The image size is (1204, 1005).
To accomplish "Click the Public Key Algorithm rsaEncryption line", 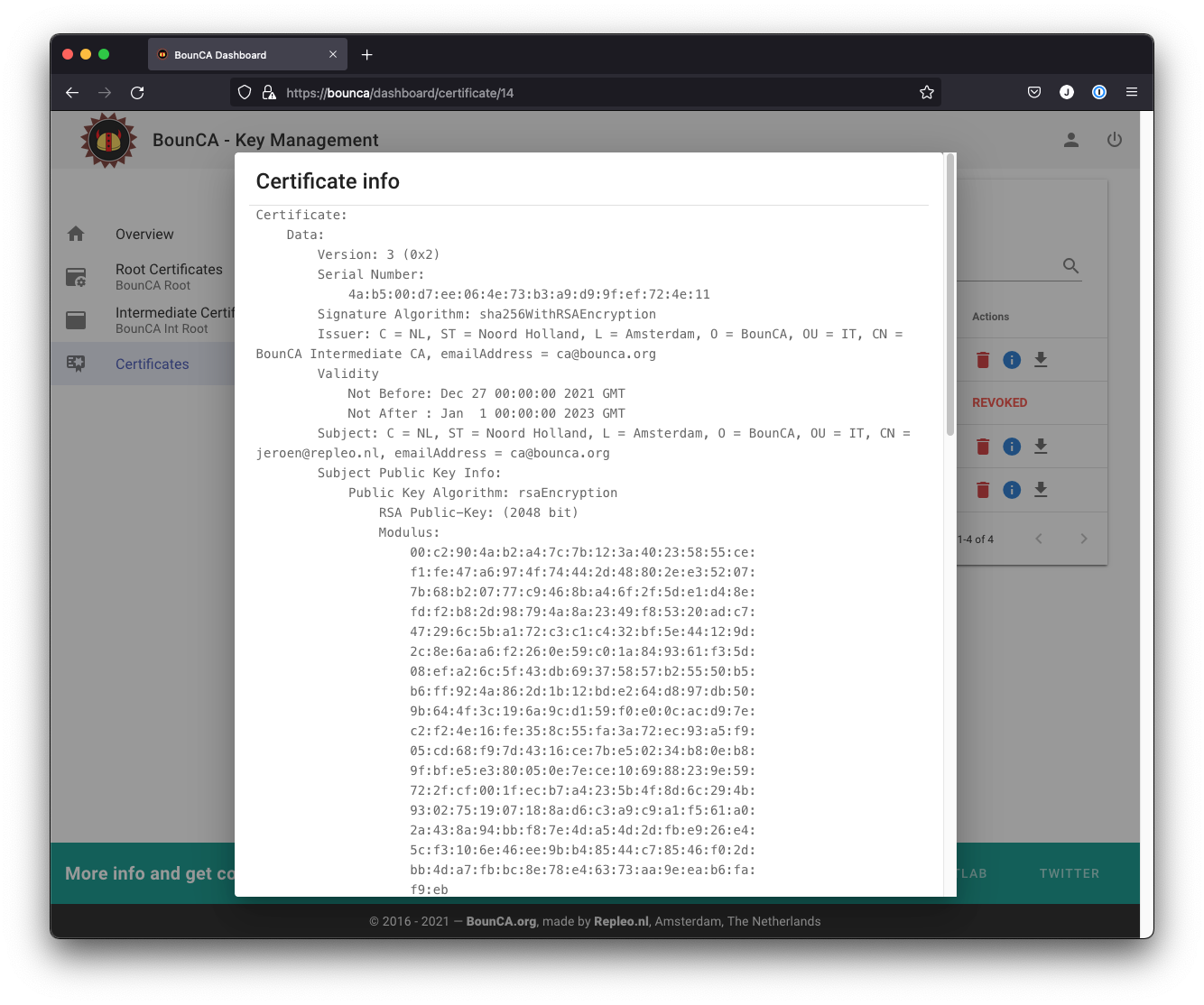I will tap(483, 493).
